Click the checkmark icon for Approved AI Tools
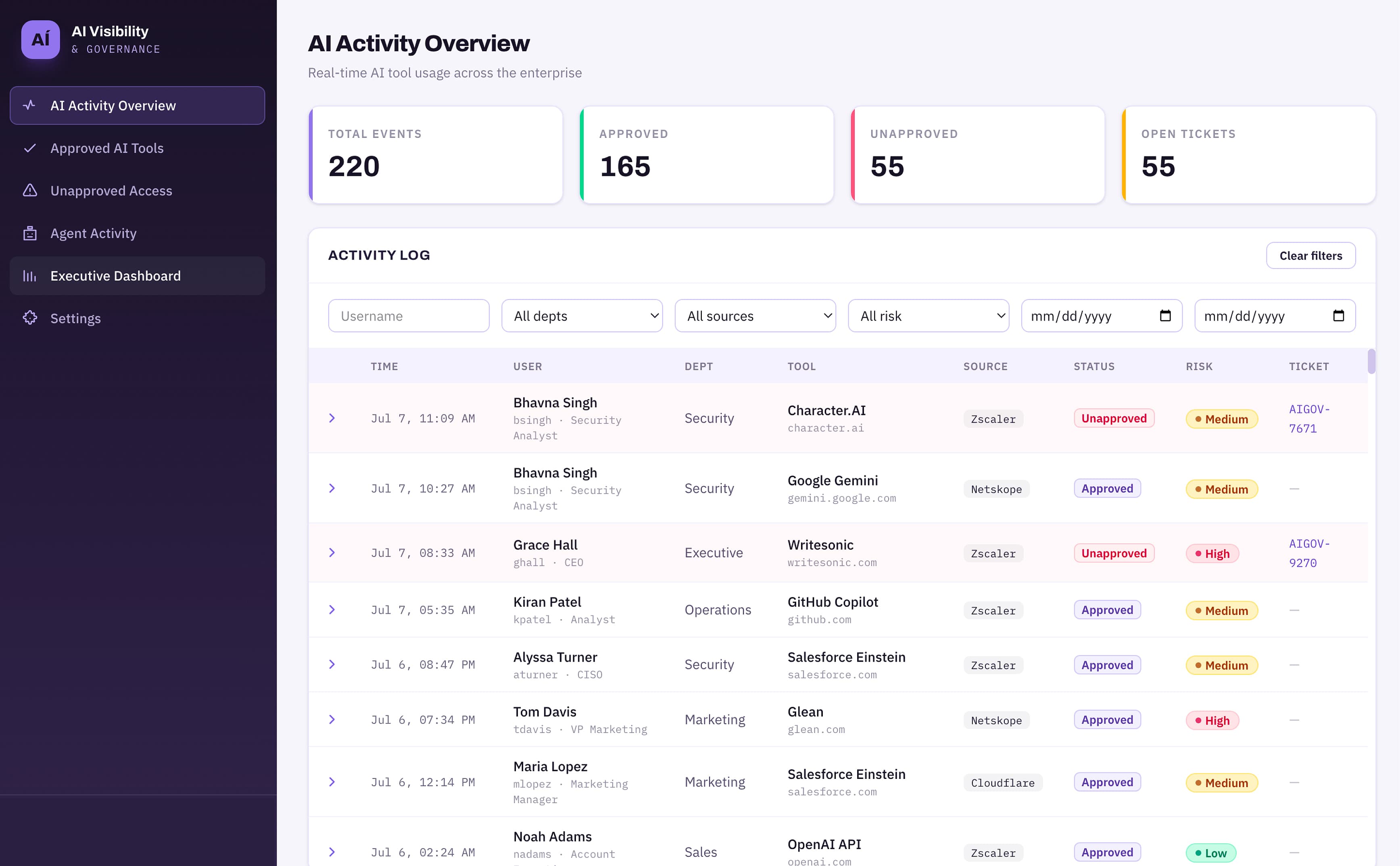Image resolution: width=1400 pixels, height=866 pixels. pyautogui.click(x=30, y=148)
